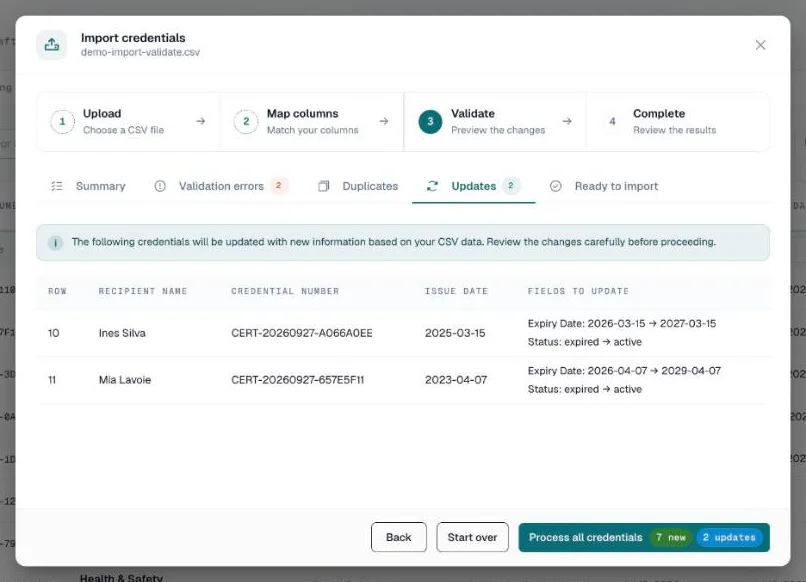Select the Updates tab
This screenshot has width=806, height=582.
pyautogui.click(x=473, y=186)
